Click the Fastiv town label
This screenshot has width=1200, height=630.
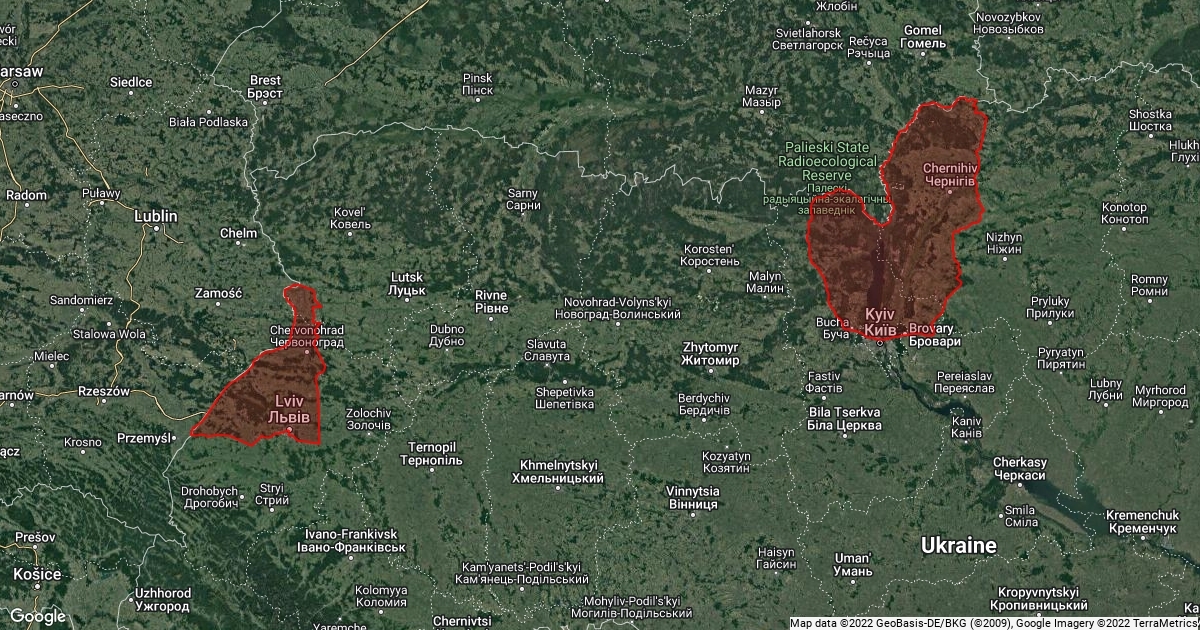coord(824,381)
